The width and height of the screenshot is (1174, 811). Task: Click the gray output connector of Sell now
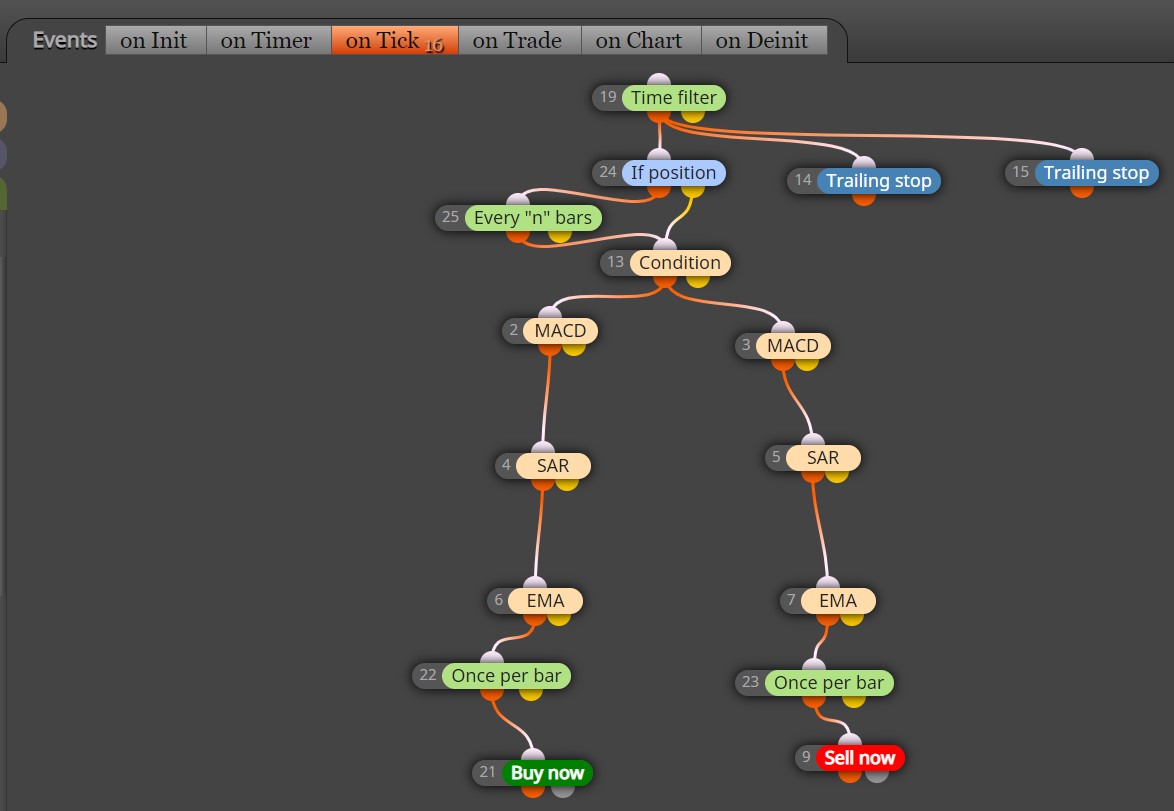(877, 776)
